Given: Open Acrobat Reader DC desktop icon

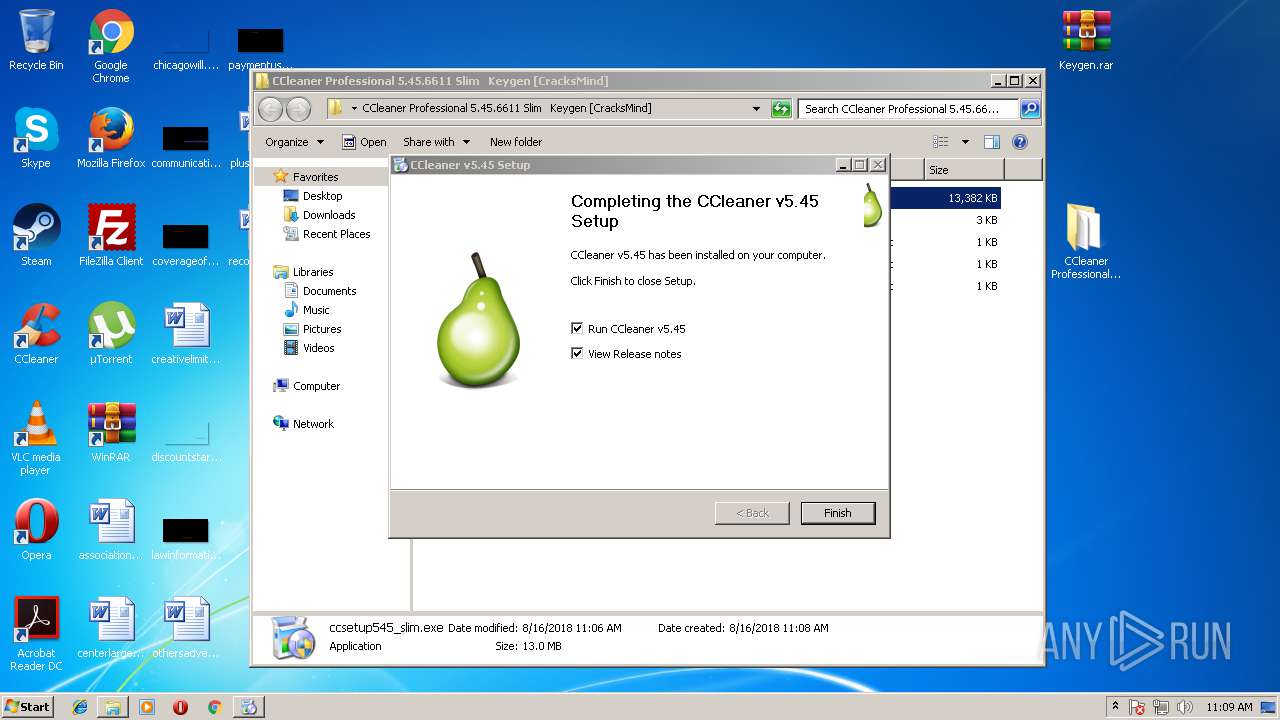Looking at the screenshot, I should pyautogui.click(x=36, y=635).
